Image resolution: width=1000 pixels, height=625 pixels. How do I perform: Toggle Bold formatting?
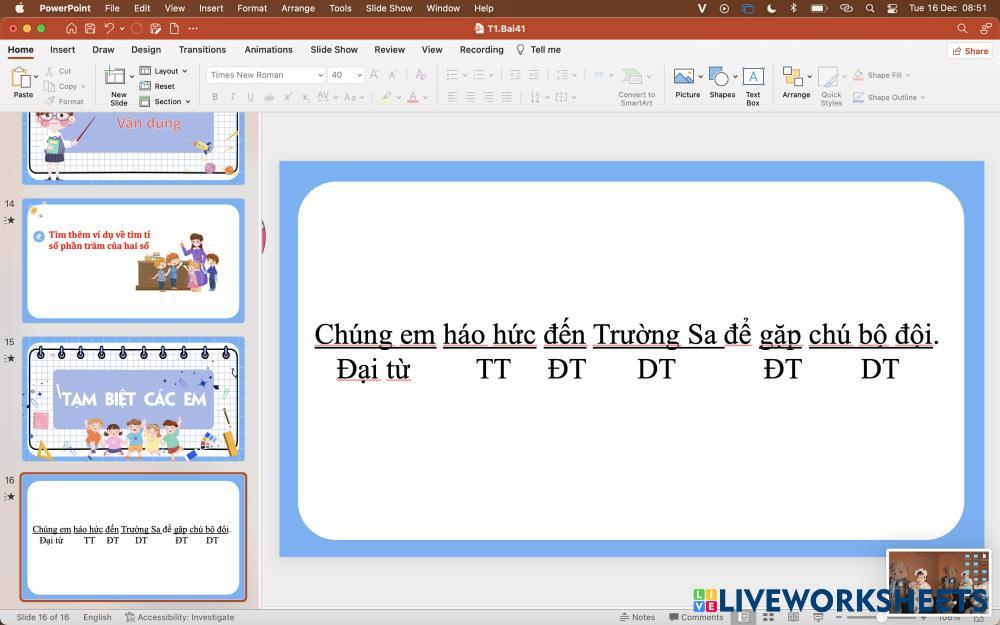(214, 97)
